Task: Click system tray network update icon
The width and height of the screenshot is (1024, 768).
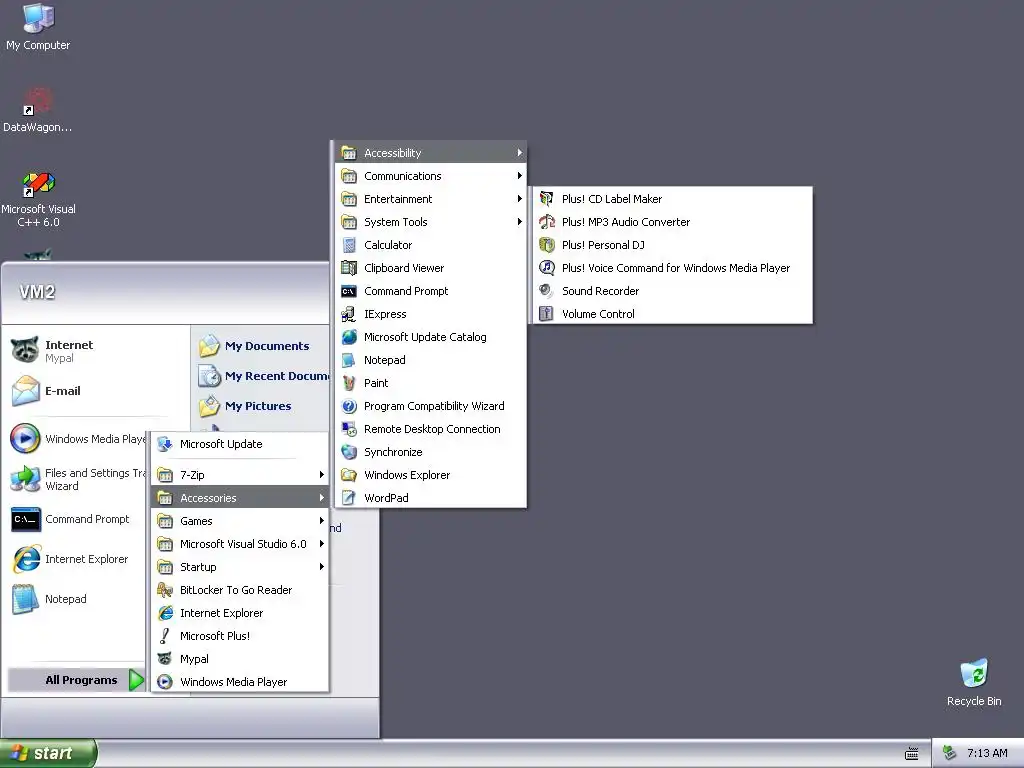Action: point(950,753)
